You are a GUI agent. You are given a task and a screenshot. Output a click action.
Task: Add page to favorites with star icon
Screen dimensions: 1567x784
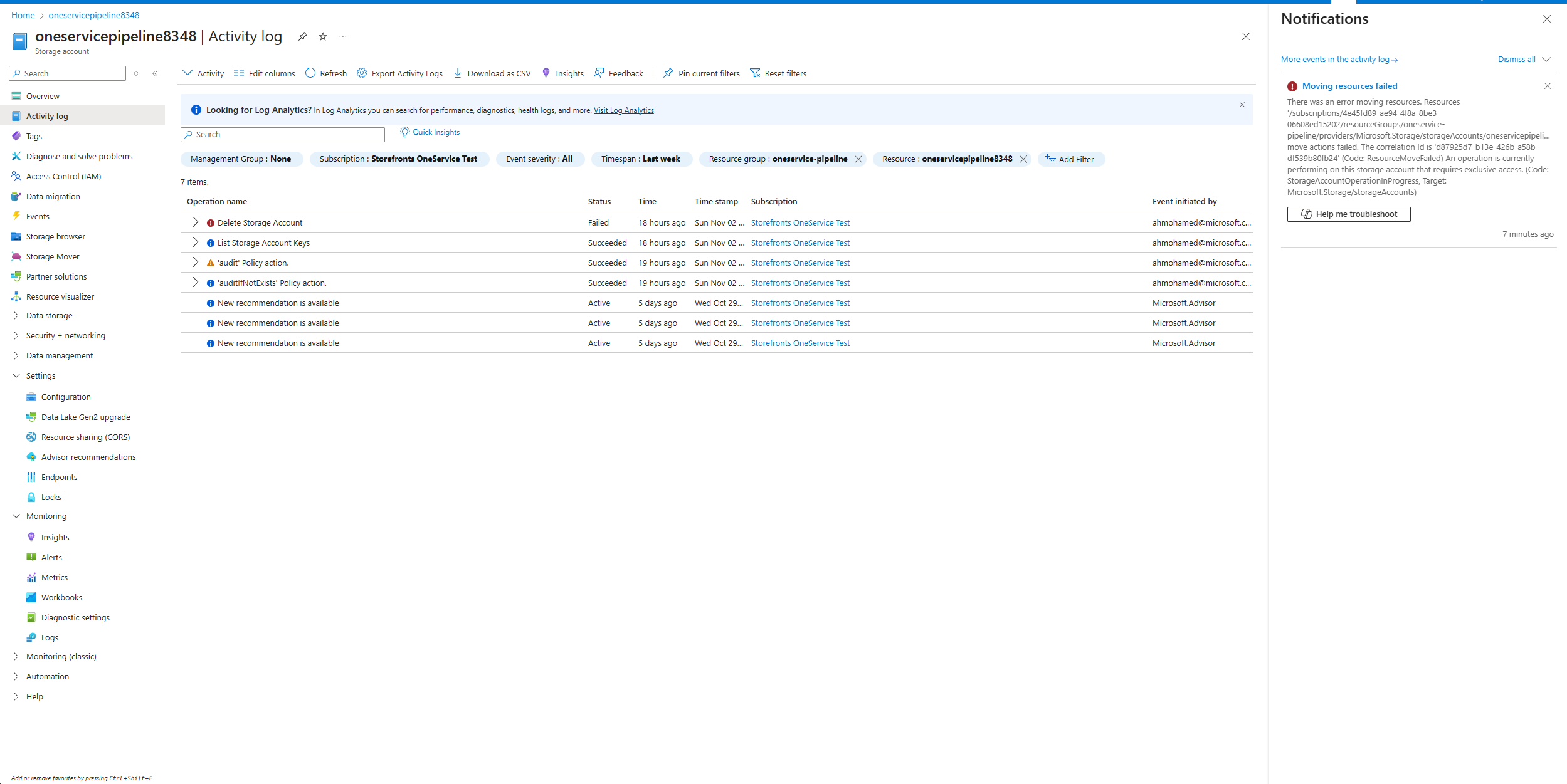(x=323, y=36)
